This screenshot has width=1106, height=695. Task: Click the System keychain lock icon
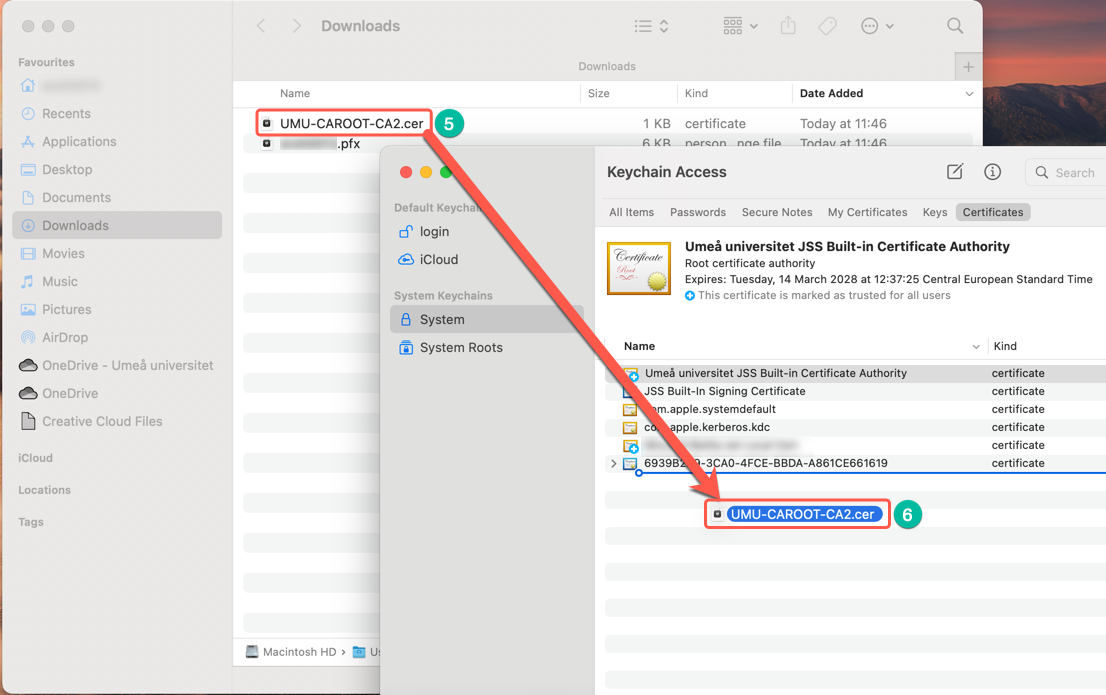[406, 320]
